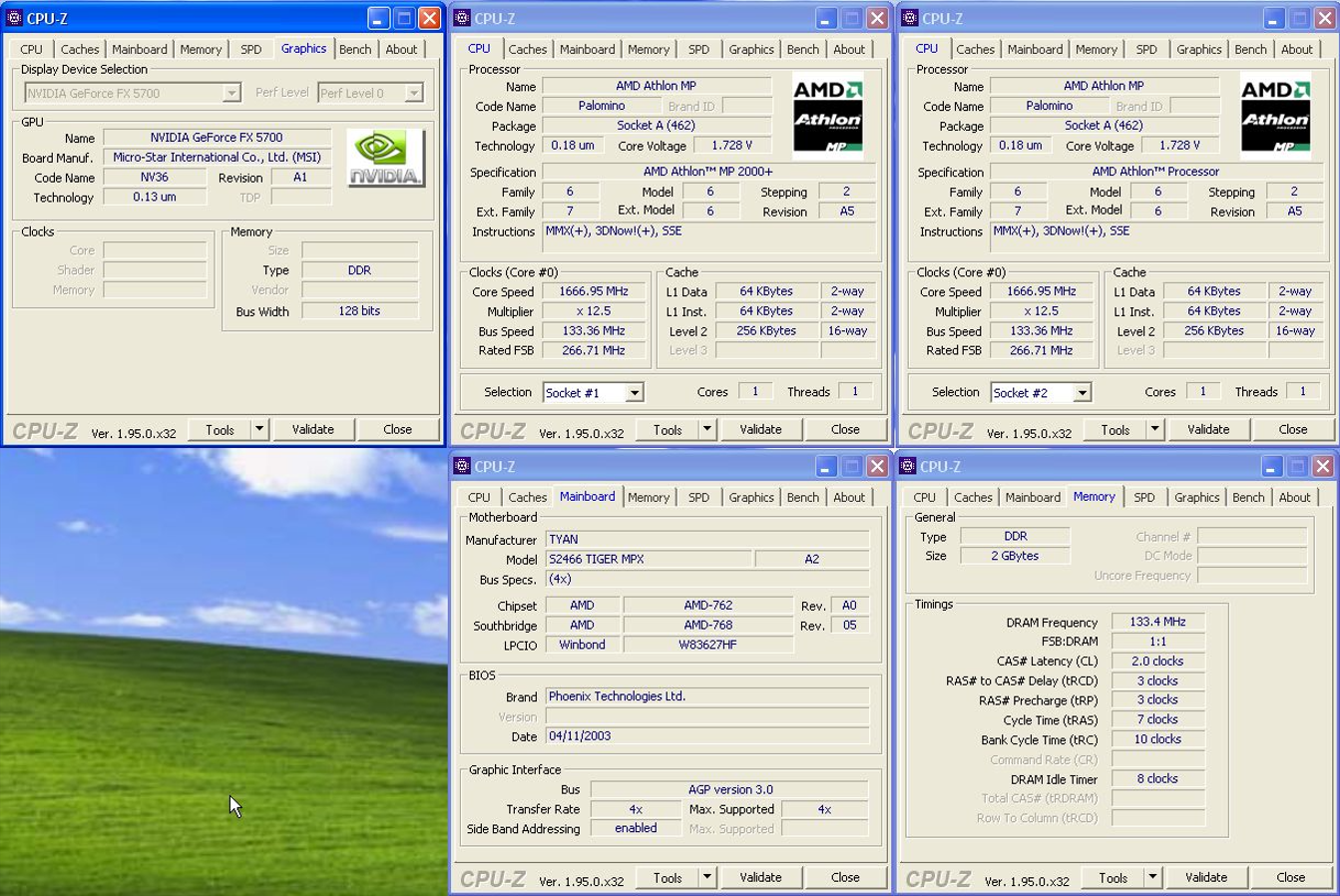This screenshot has height=896, width=1340.
Task: Click Validate in the Graphics window
Action: [x=313, y=429]
